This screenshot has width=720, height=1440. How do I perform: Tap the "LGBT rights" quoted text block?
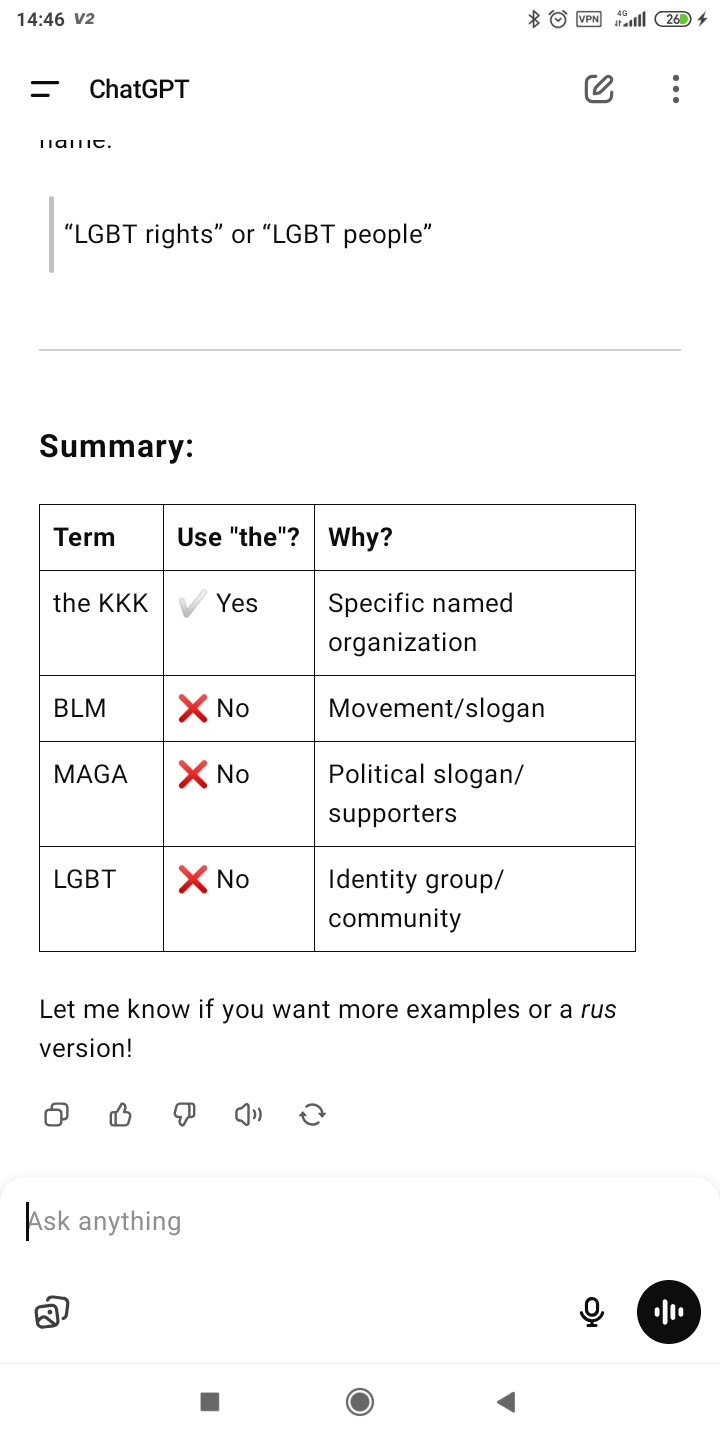(248, 235)
